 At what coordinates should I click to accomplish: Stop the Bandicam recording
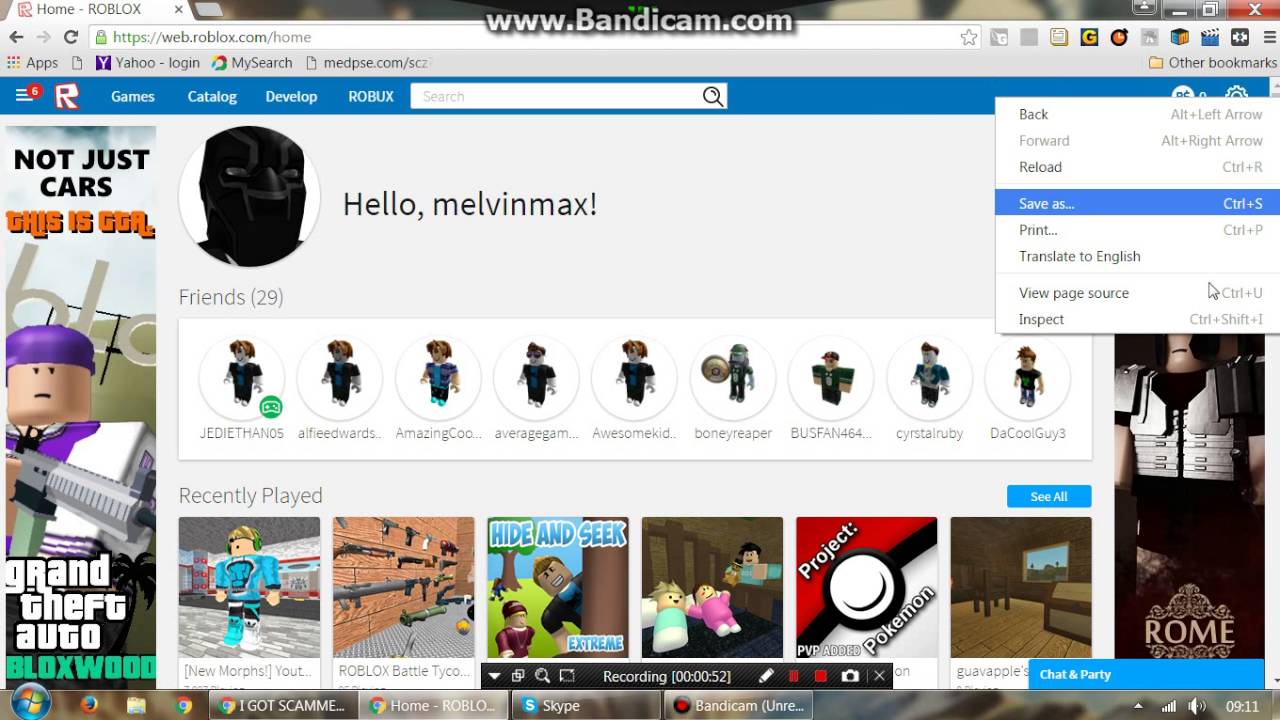coord(821,676)
